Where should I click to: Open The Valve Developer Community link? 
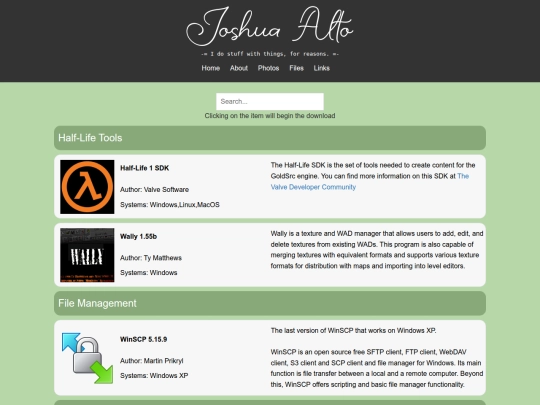point(370,181)
